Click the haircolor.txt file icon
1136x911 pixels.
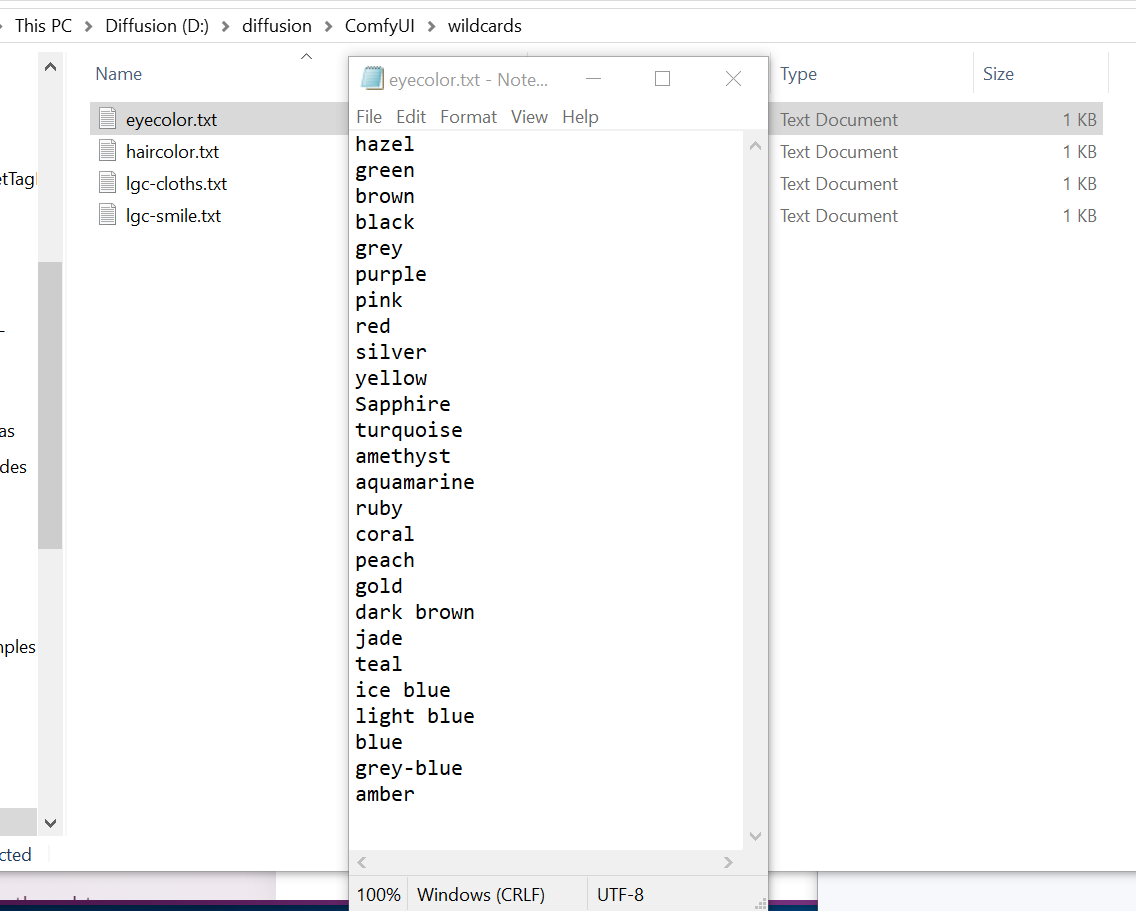[x=107, y=151]
